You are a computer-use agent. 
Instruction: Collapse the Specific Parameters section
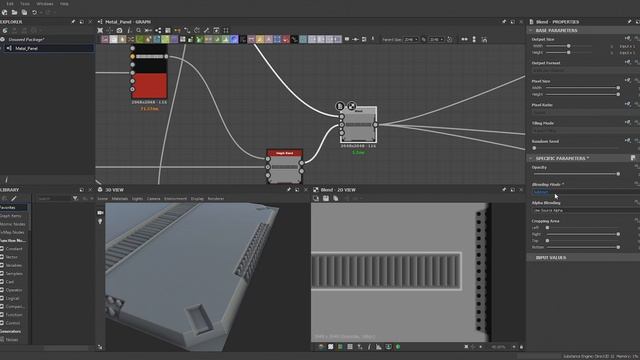coord(531,158)
